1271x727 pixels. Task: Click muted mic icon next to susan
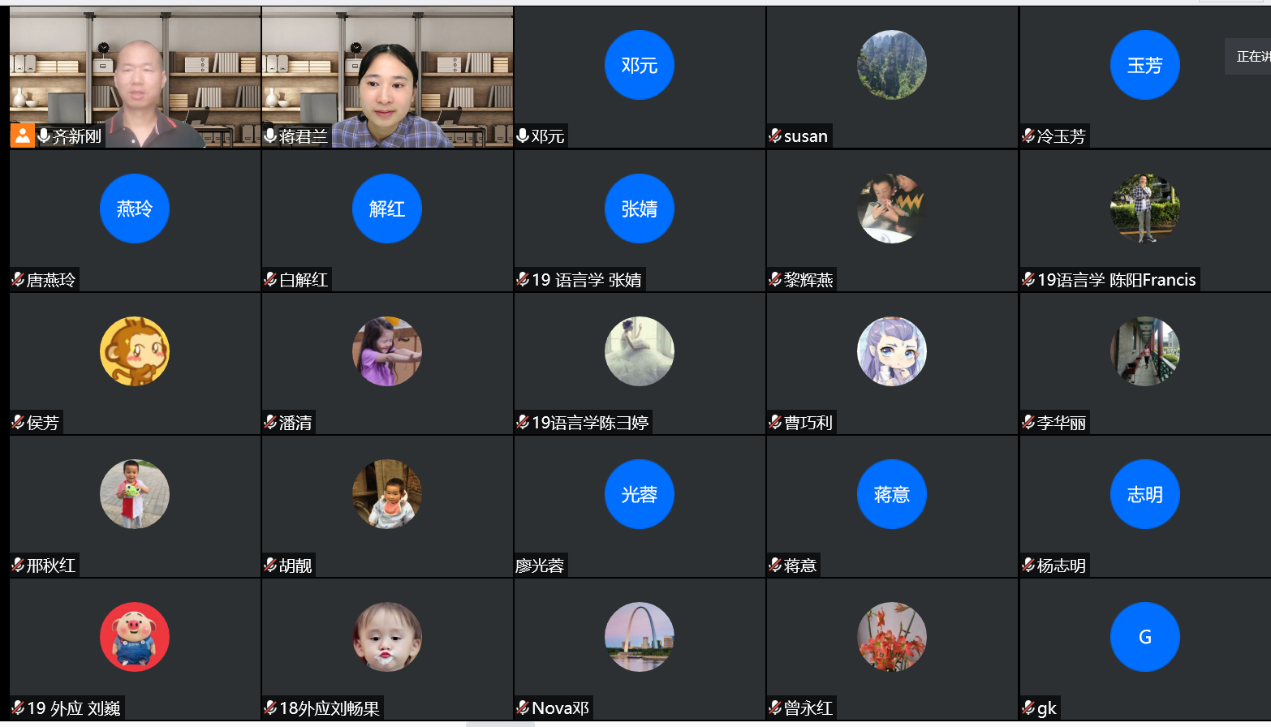775,136
